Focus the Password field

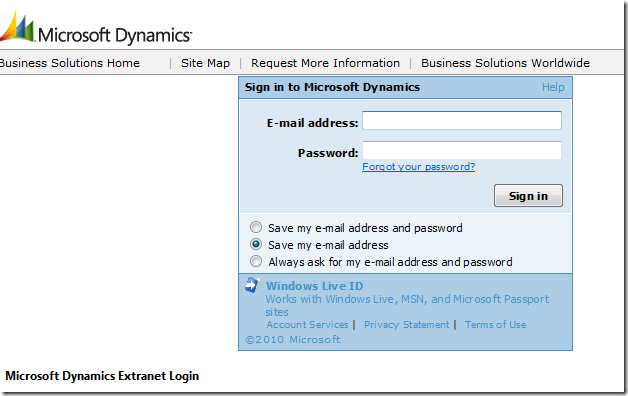(462, 151)
